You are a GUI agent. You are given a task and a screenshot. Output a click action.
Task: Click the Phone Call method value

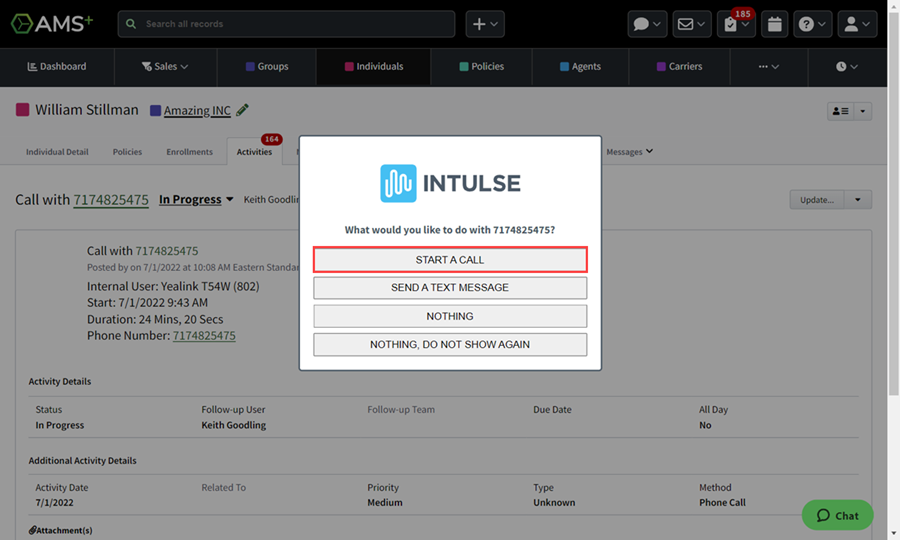pyautogui.click(x=722, y=503)
